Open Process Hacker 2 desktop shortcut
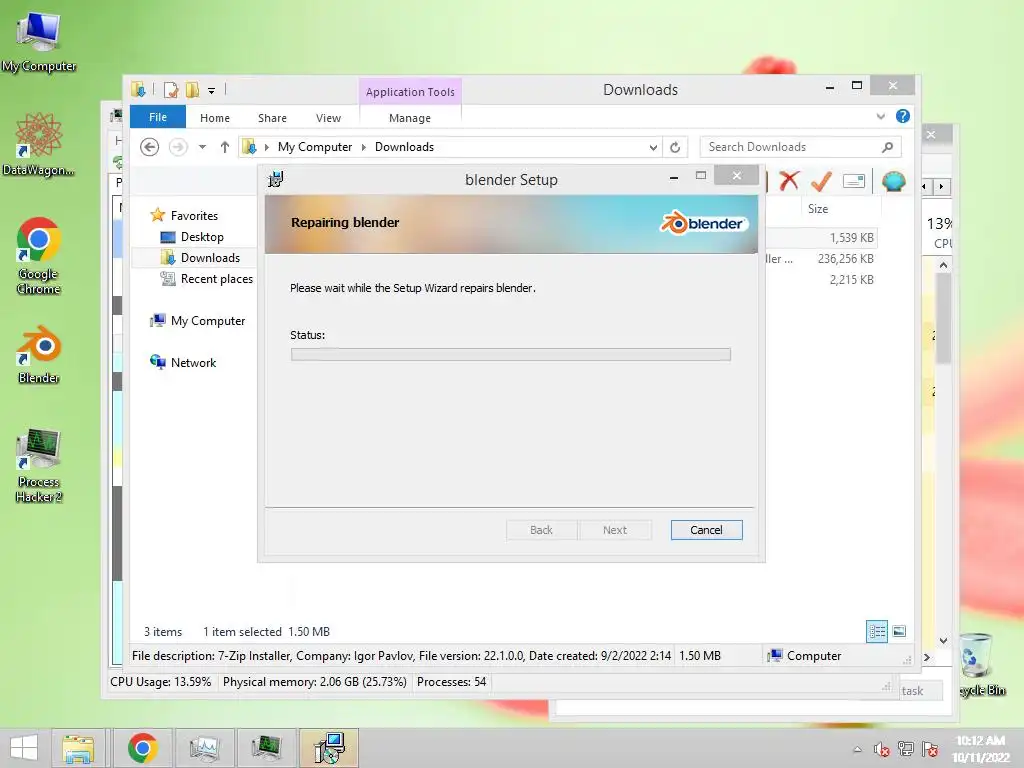The image size is (1024, 768). [39, 466]
